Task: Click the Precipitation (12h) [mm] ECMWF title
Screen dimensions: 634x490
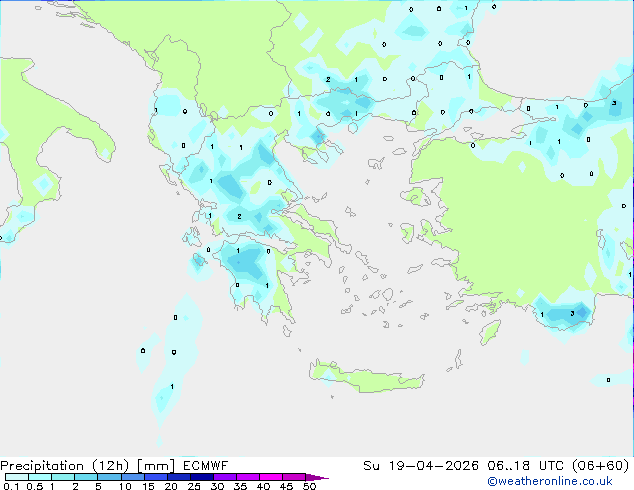Action: 114,466
